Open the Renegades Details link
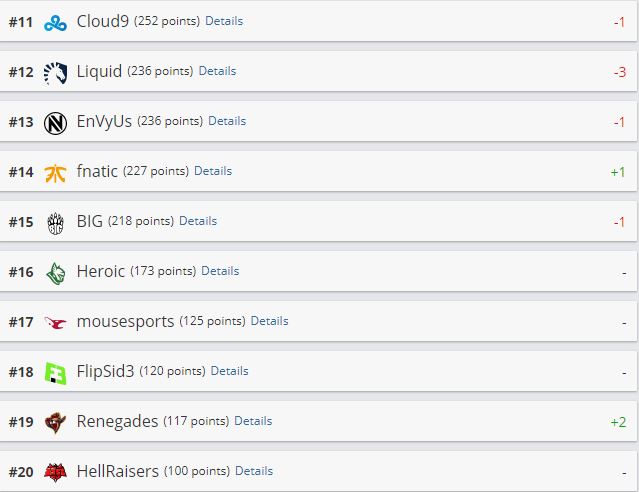 (253, 421)
